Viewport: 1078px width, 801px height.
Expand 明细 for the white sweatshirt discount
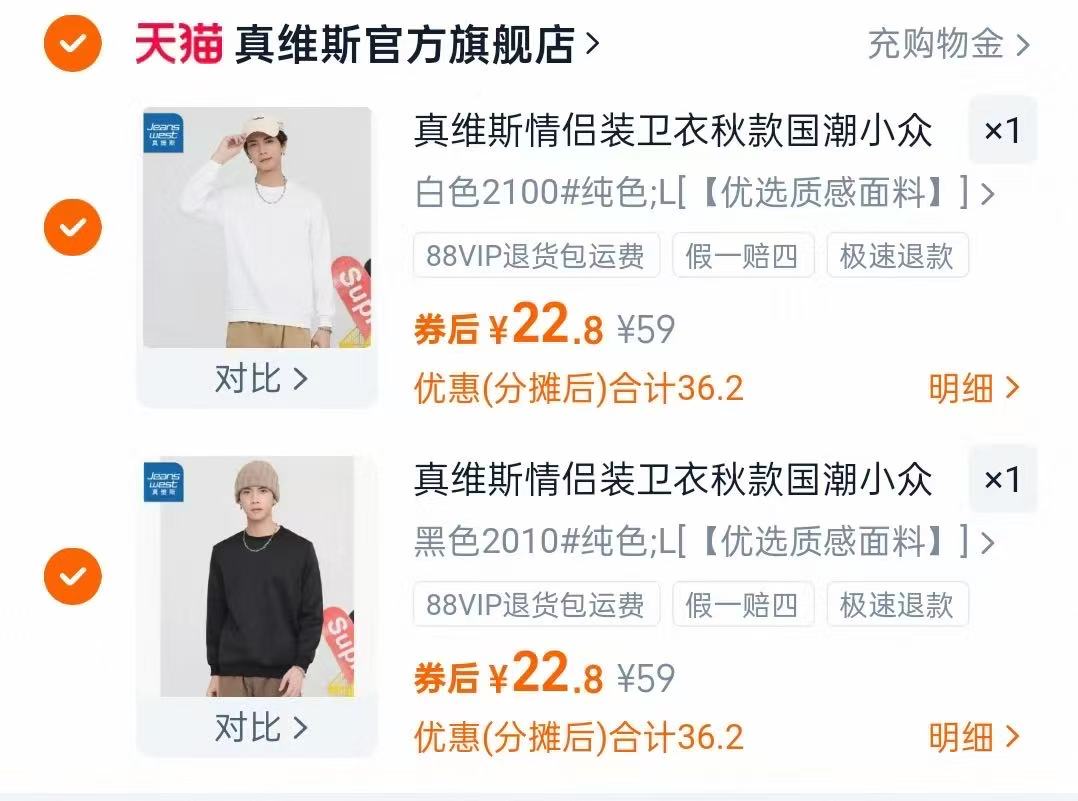coord(974,388)
